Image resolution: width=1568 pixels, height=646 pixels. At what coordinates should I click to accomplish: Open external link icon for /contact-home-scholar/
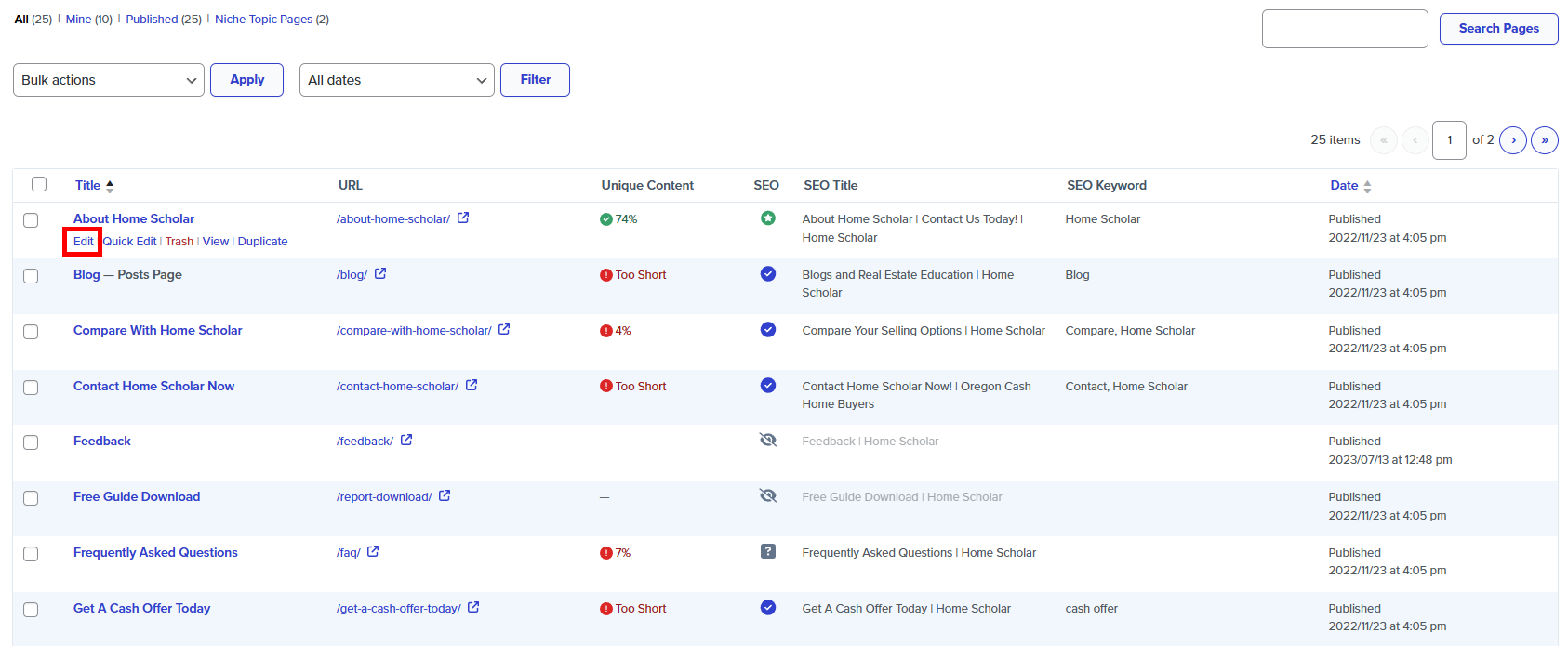pyautogui.click(x=472, y=386)
